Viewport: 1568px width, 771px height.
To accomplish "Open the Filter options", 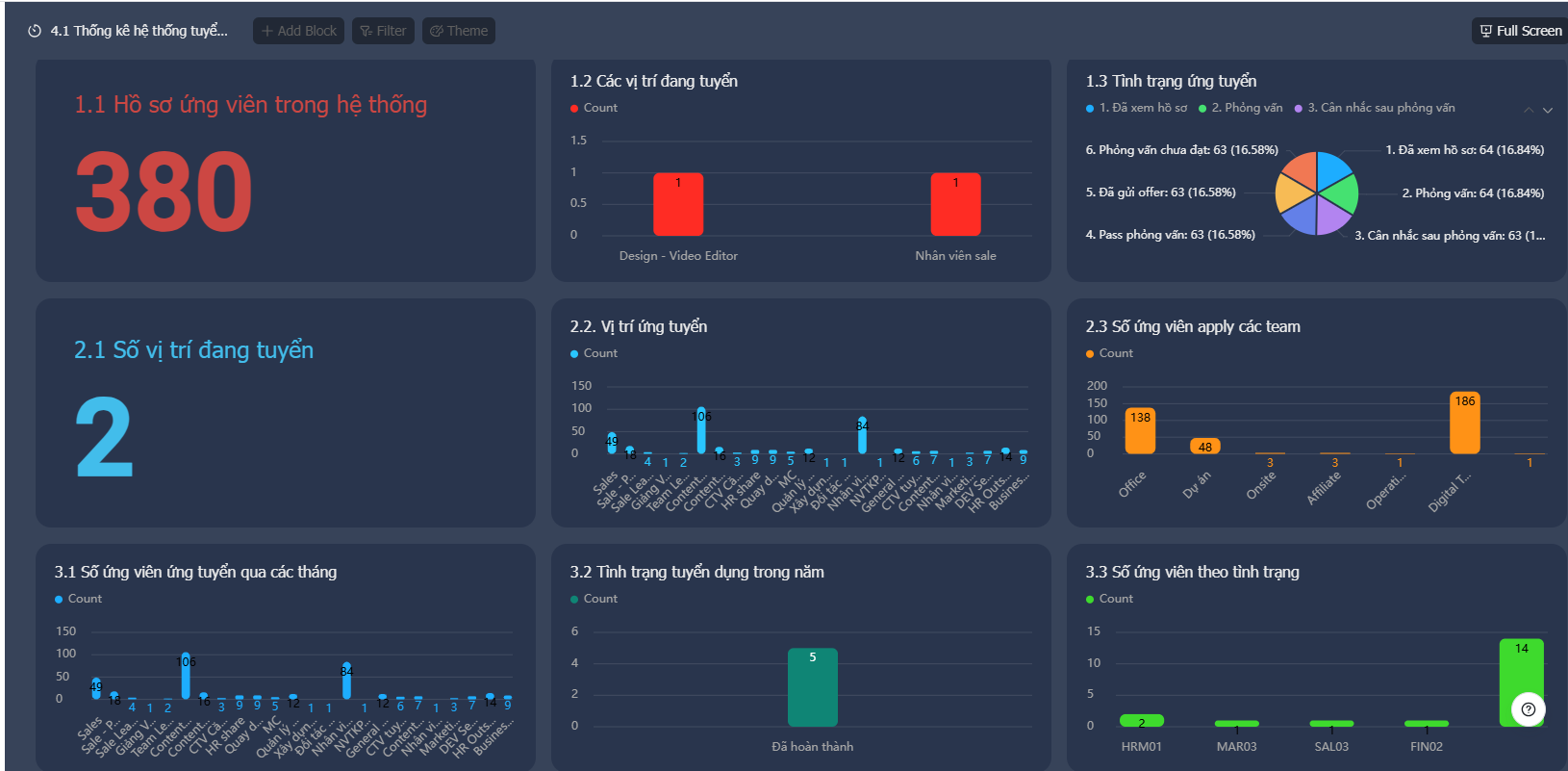I will point(383,31).
